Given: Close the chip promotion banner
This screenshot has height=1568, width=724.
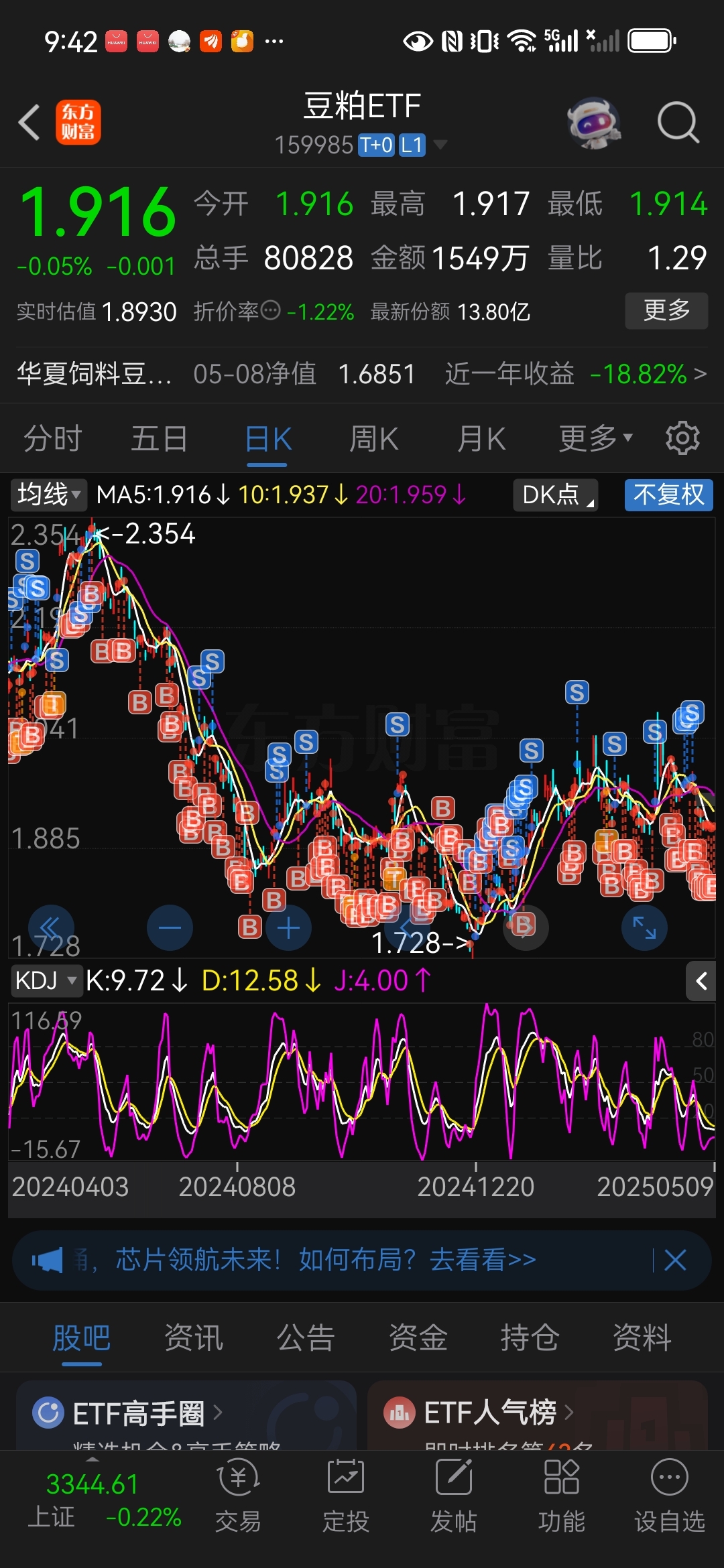Looking at the screenshot, I should 675,1260.
